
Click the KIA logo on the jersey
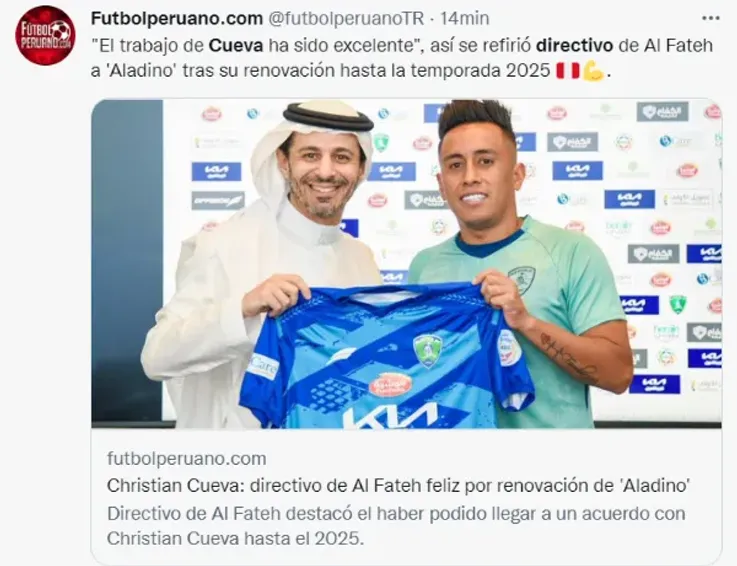tap(391, 416)
